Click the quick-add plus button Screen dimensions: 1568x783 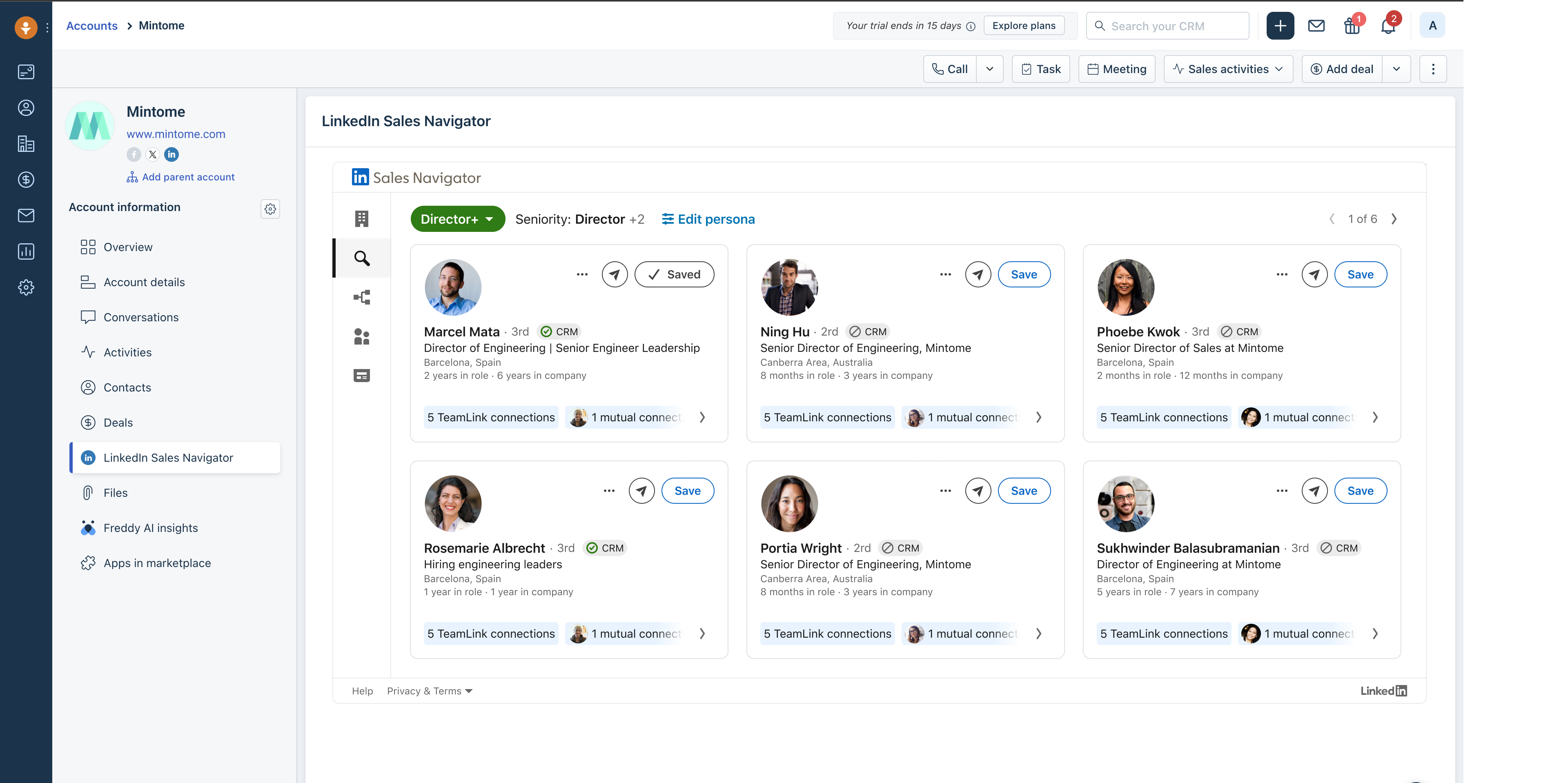1279,26
